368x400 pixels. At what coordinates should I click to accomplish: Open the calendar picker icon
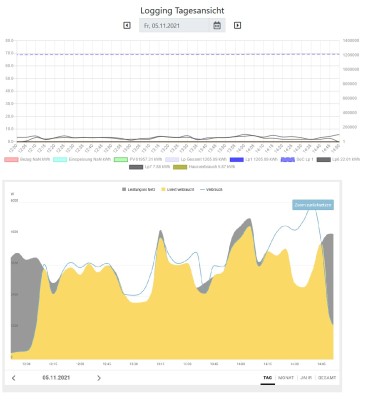coord(217,25)
